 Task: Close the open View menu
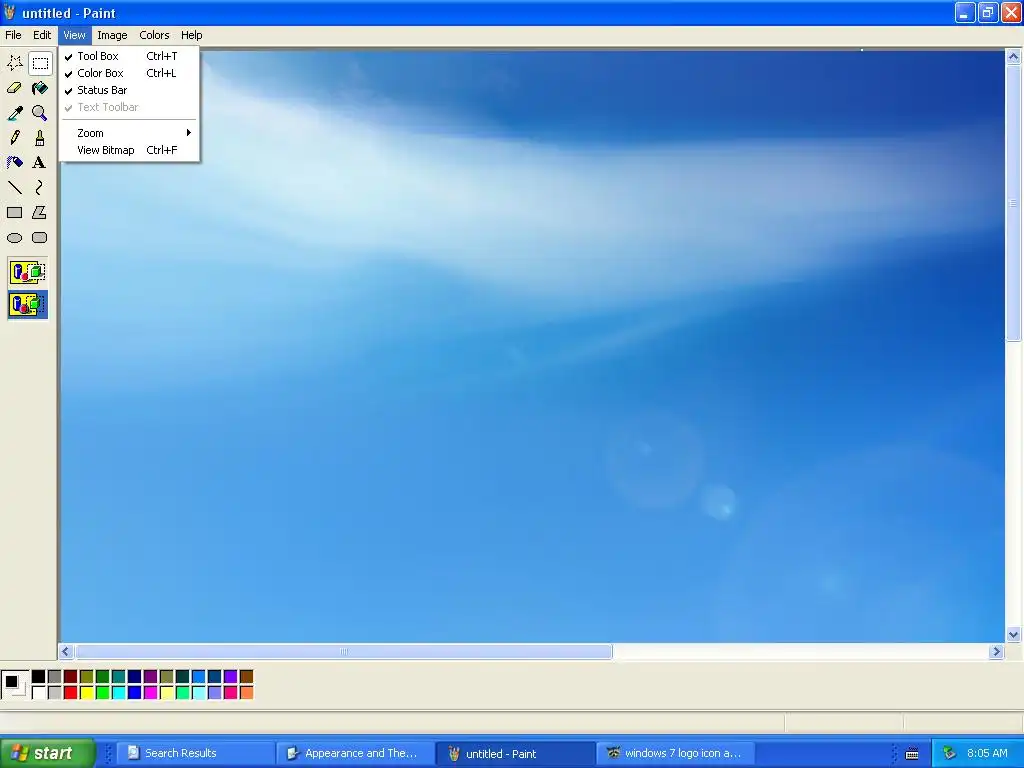[74, 35]
